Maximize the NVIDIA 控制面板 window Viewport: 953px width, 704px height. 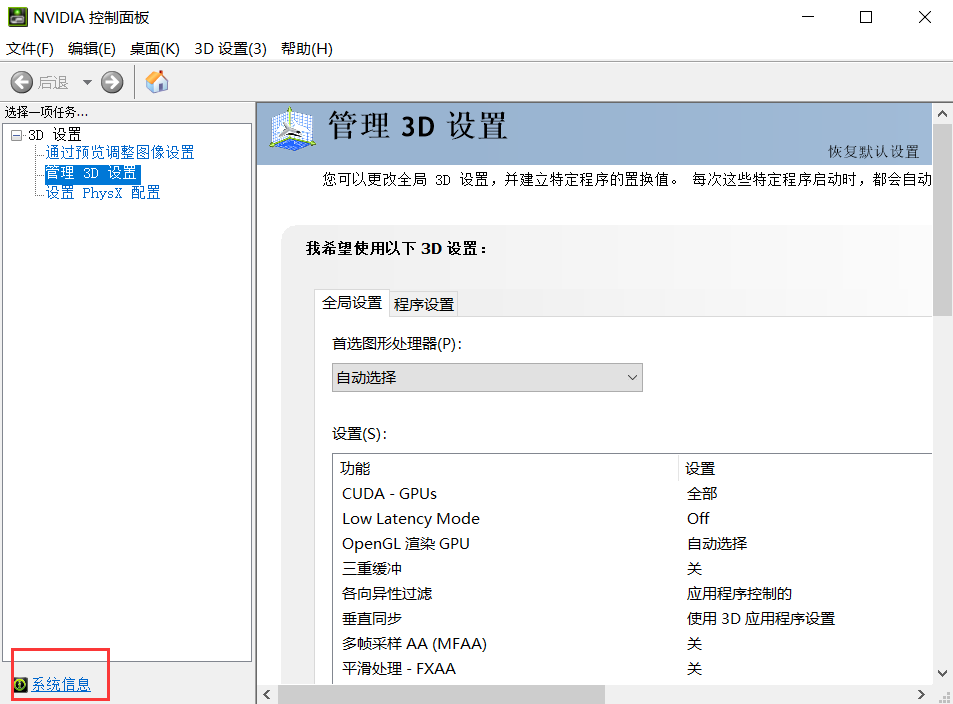point(866,17)
